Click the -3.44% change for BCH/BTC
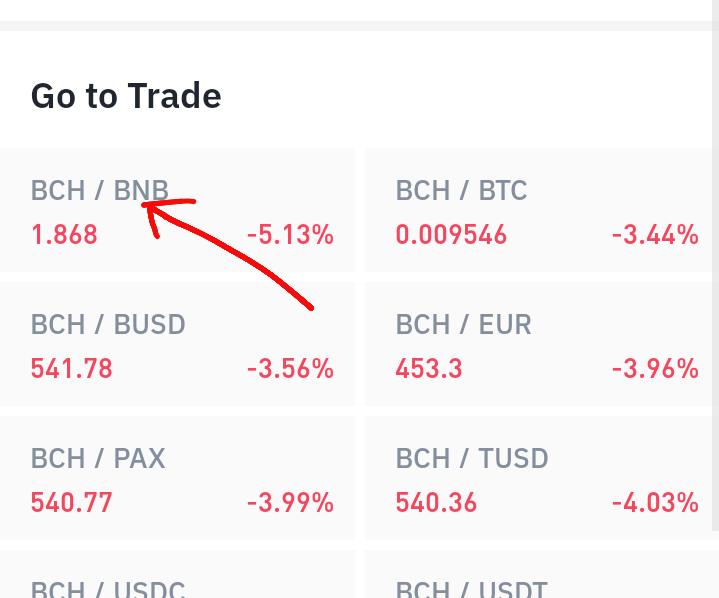719x598 pixels. 655,235
